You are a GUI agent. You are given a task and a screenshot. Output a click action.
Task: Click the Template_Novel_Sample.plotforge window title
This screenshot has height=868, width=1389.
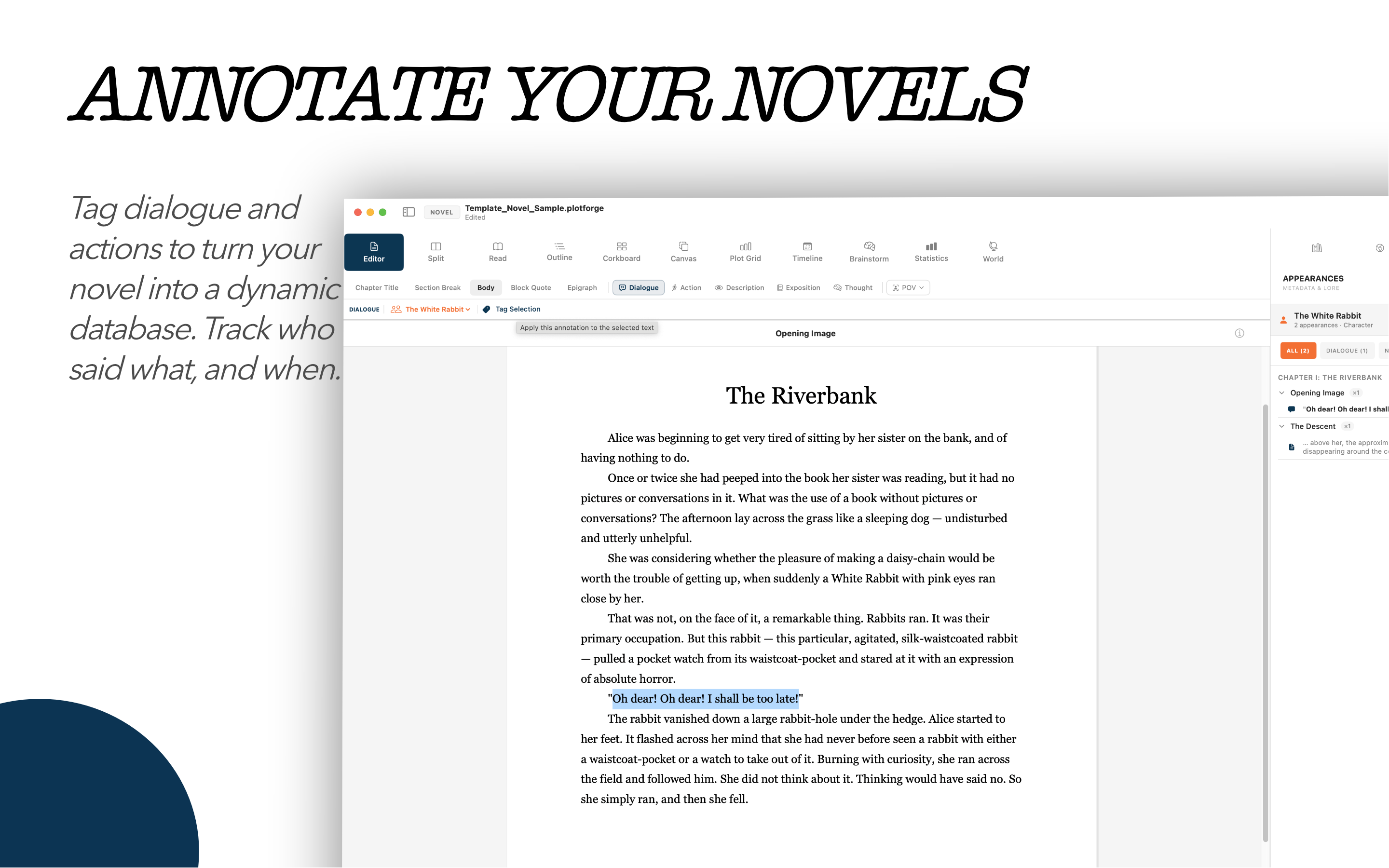[534, 208]
